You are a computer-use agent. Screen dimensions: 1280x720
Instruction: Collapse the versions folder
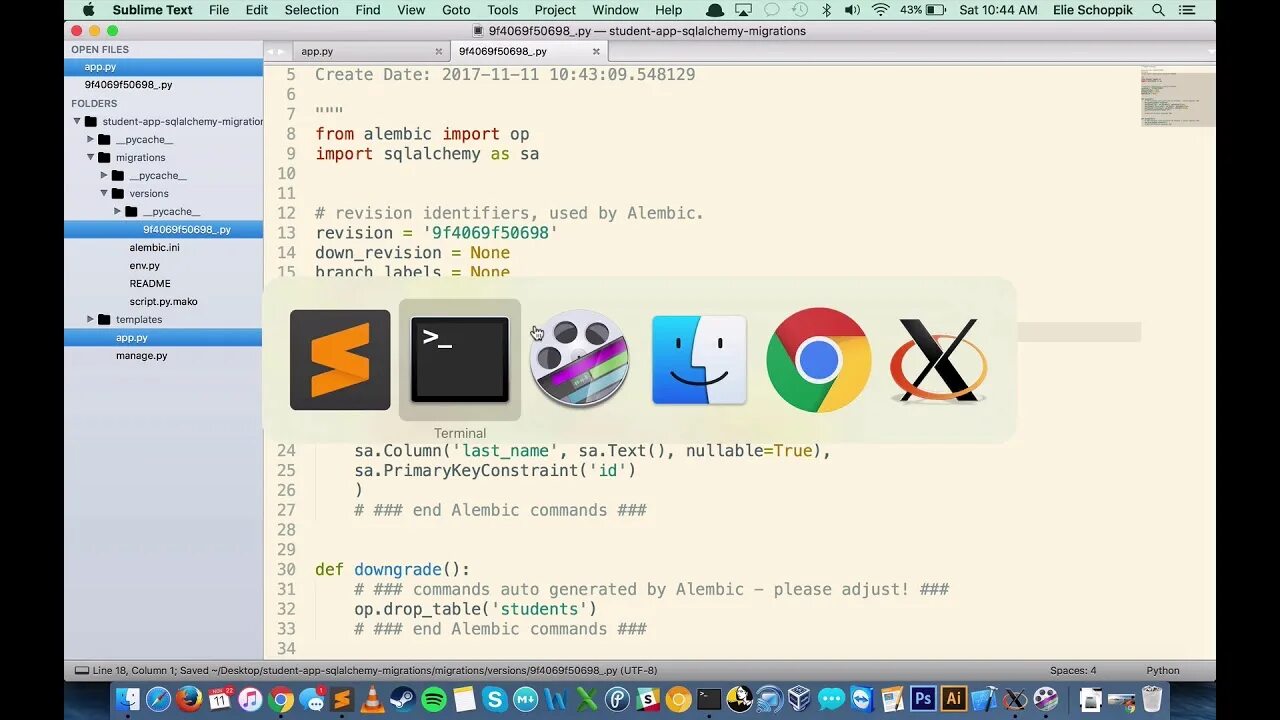[104, 193]
